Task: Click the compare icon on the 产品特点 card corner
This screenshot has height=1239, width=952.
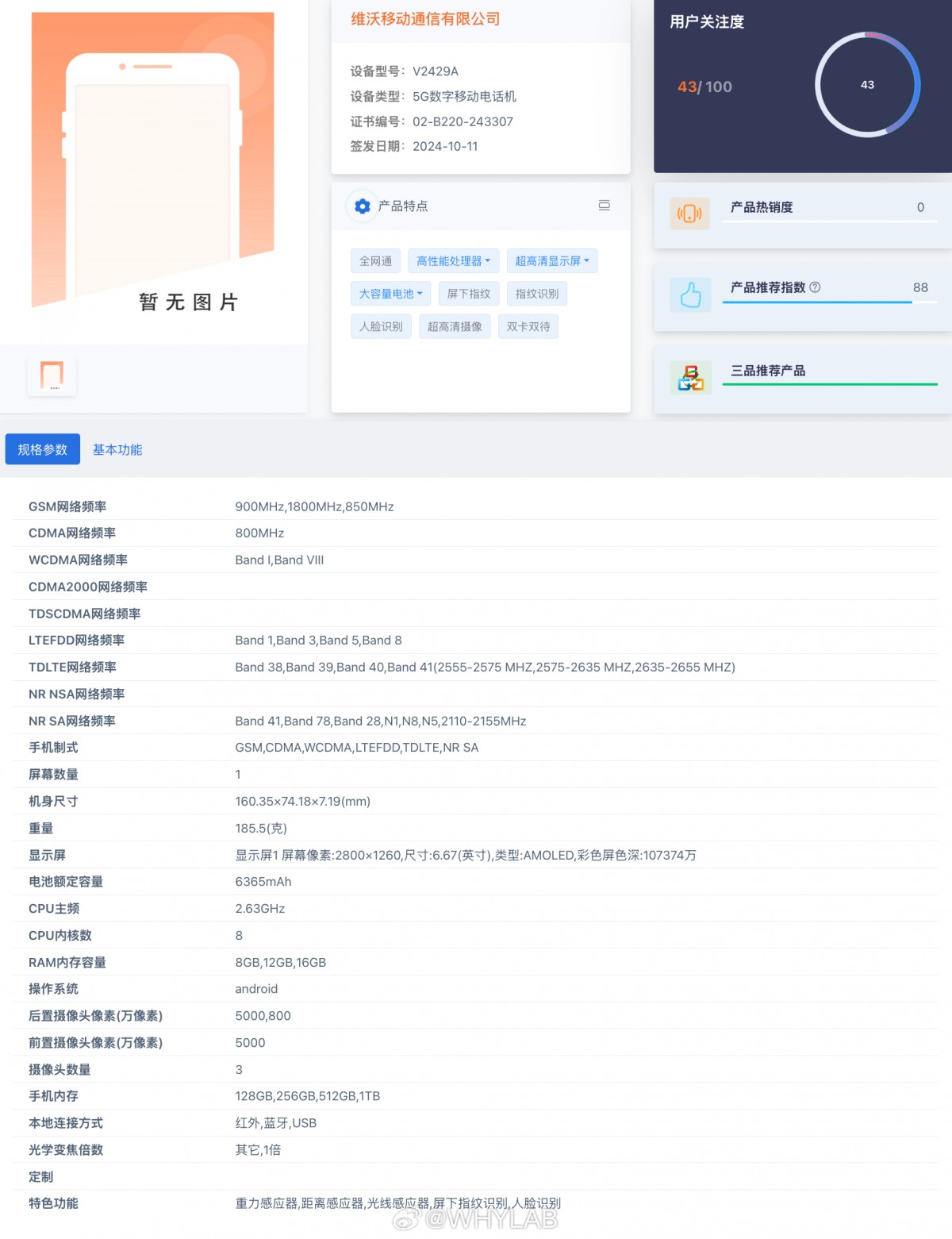Action: 605,206
